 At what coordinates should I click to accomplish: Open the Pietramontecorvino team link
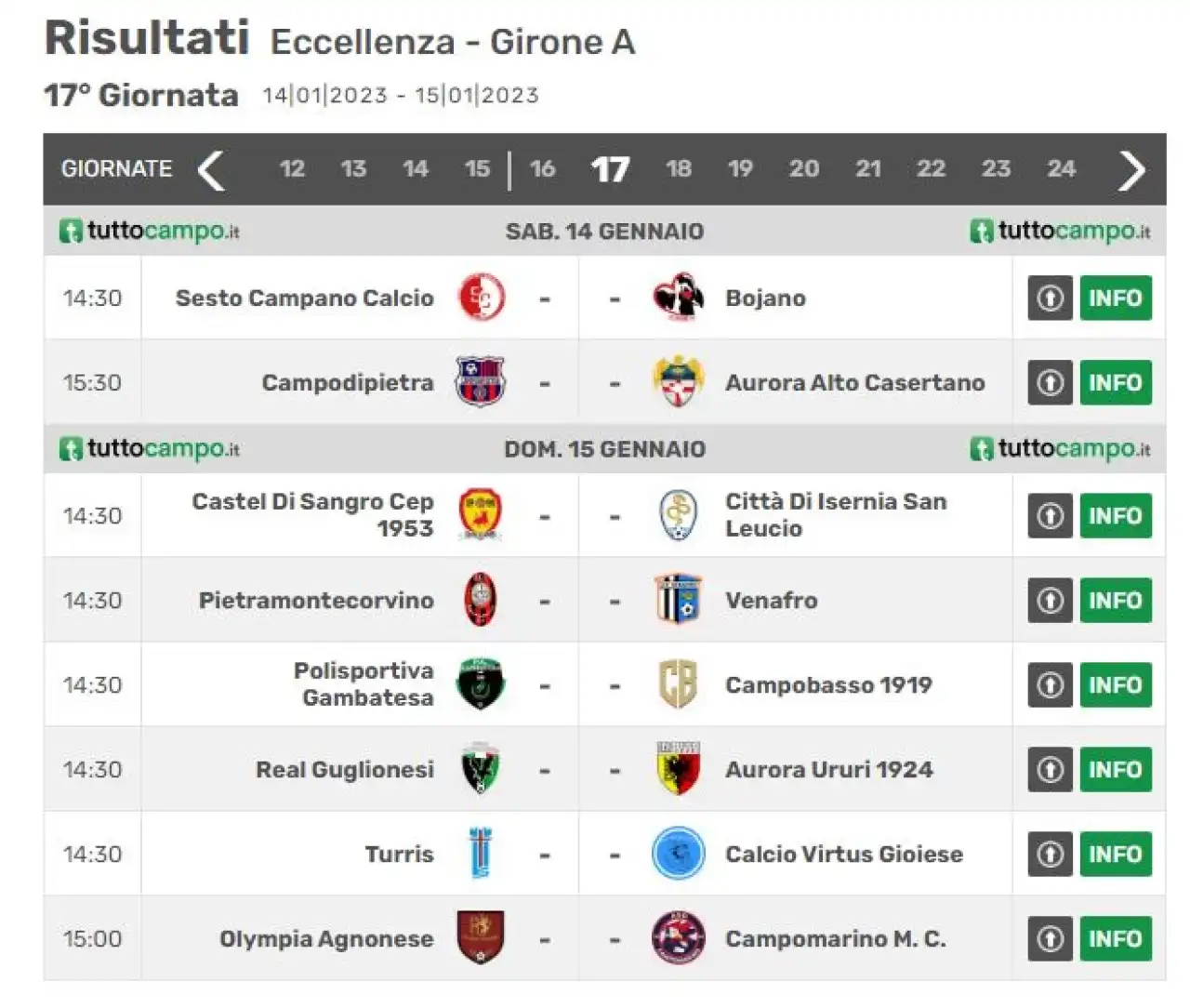pos(316,600)
